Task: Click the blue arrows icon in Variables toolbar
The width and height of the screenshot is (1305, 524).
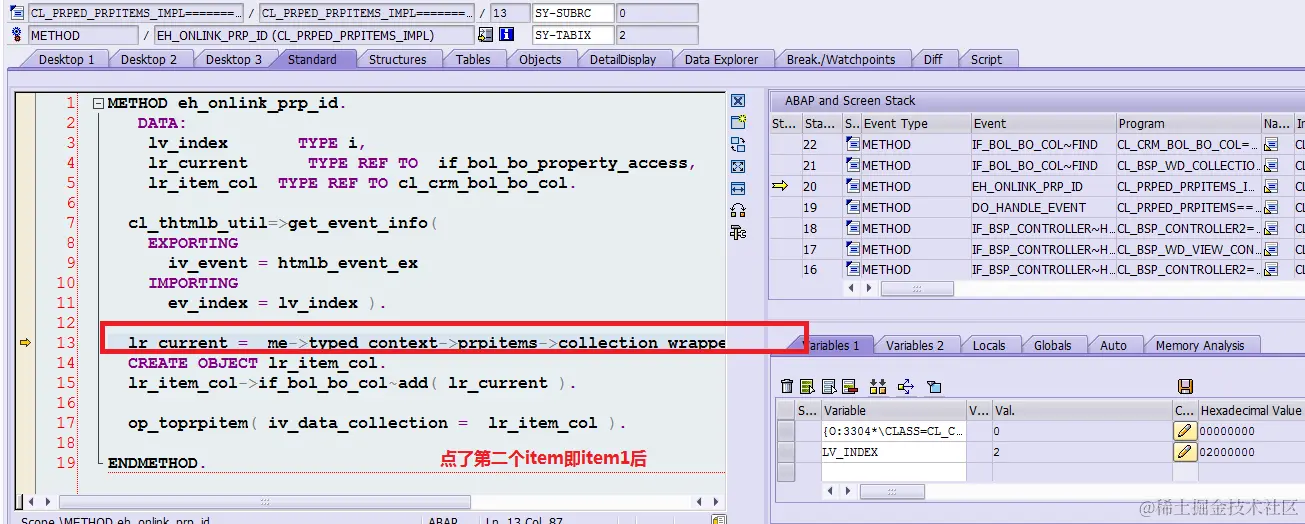Action: click(906, 386)
